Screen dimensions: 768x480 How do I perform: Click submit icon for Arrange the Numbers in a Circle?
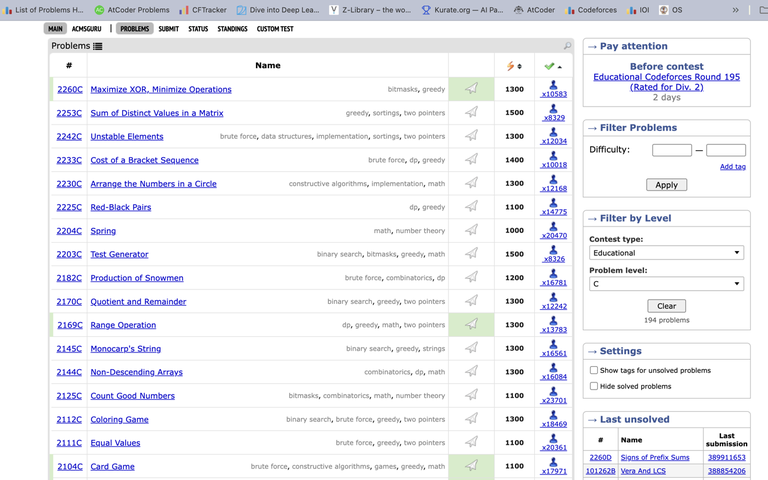(x=471, y=183)
